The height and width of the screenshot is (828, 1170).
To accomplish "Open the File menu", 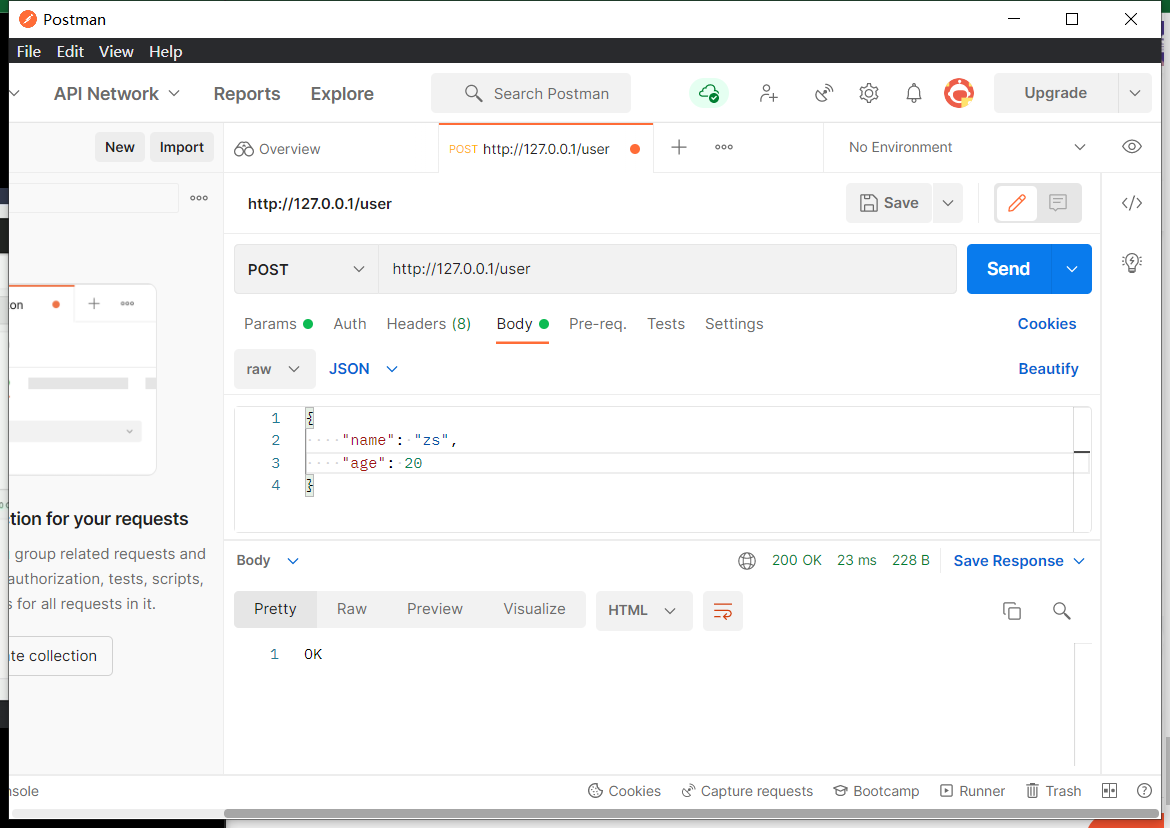I will [x=28, y=51].
